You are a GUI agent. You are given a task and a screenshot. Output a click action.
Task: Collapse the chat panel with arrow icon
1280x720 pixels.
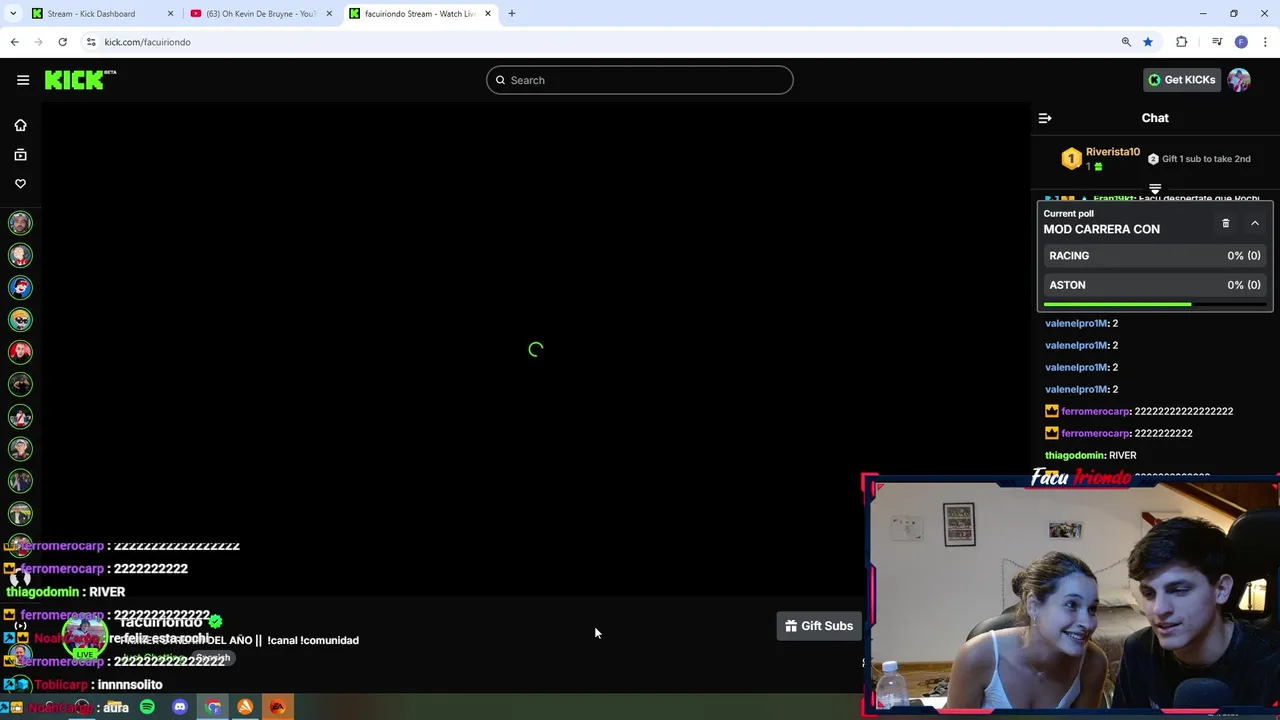1045,118
